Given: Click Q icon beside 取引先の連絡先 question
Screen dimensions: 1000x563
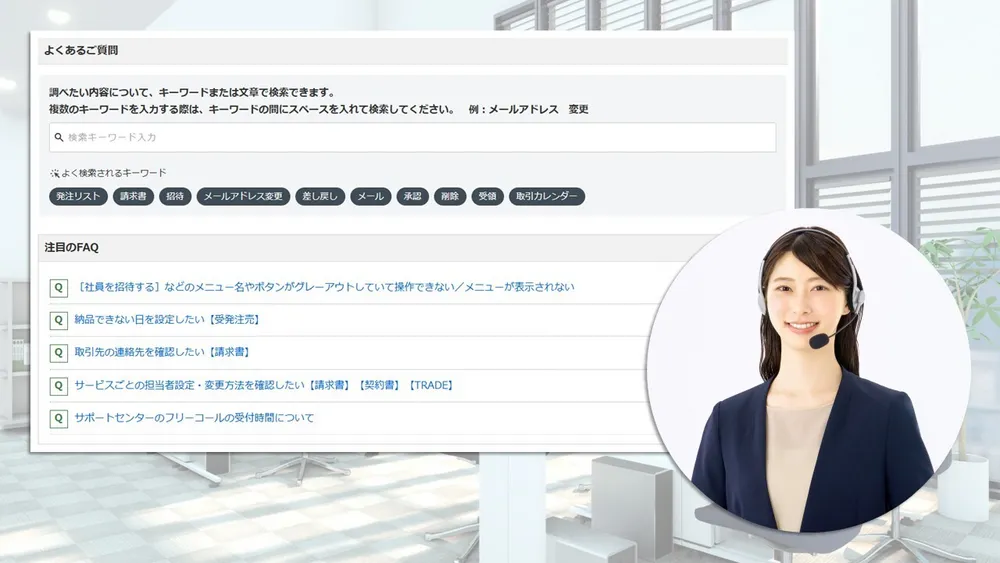Looking at the screenshot, I should click(x=59, y=353).
